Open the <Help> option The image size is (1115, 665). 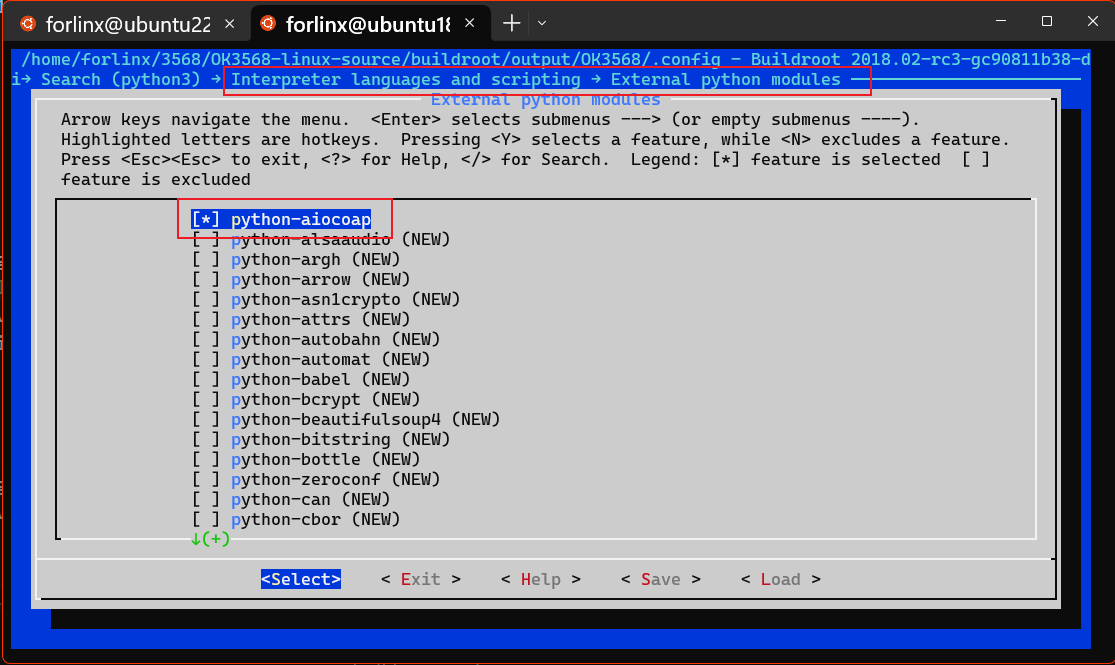[541, 579]
